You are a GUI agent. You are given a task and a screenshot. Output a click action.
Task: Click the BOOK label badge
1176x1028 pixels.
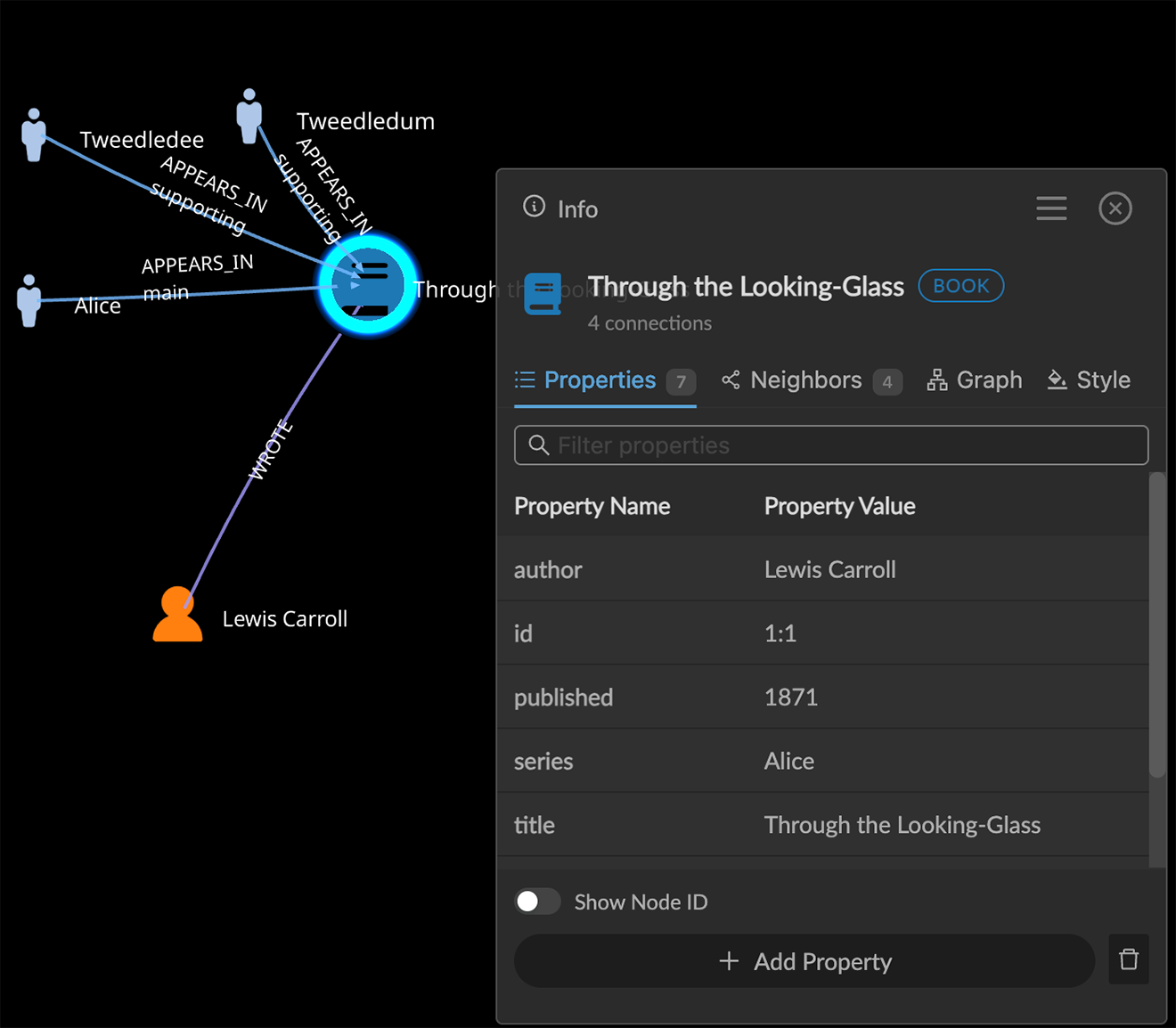pos(961,286)
